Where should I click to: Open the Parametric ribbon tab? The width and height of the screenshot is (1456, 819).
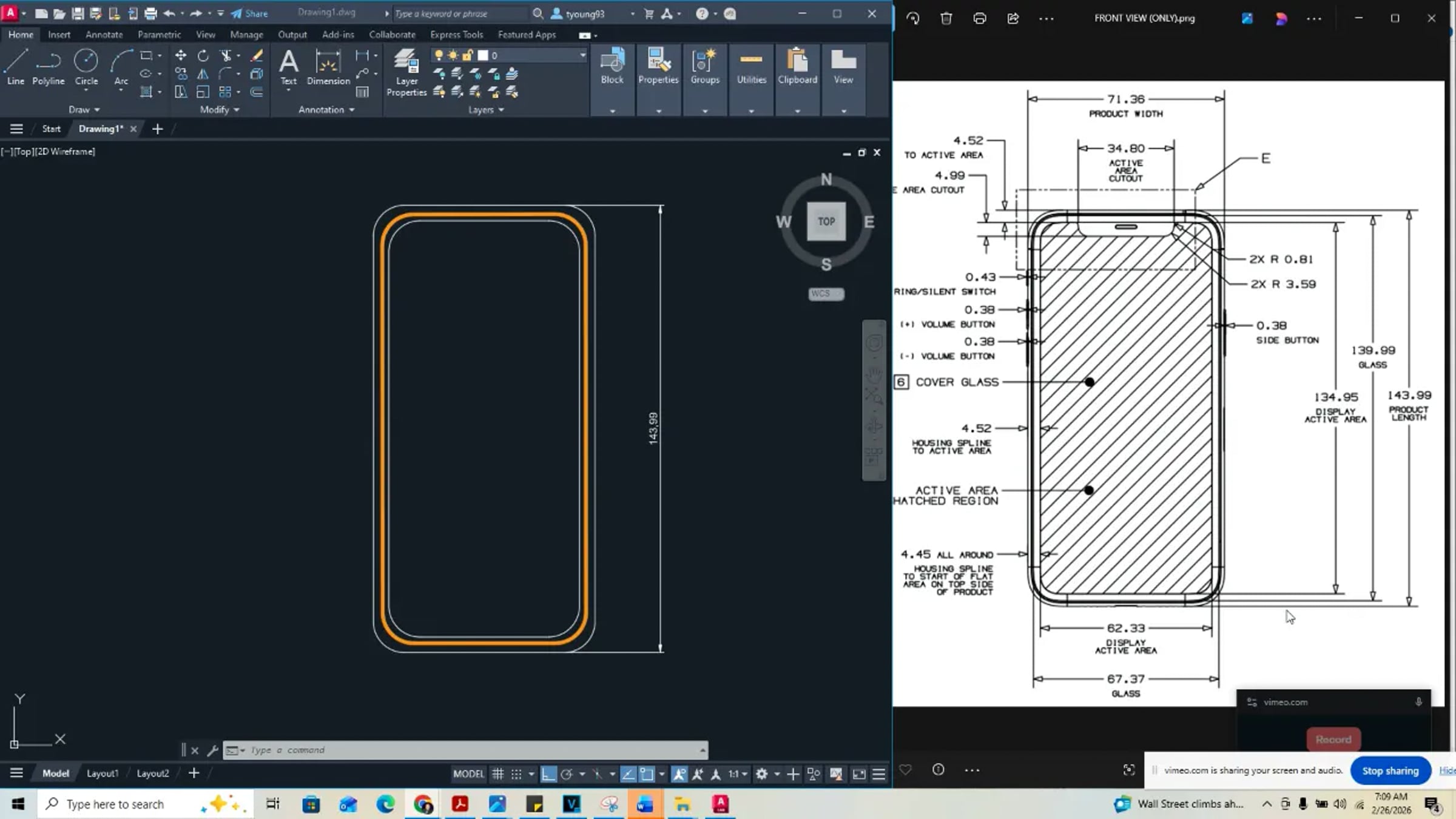(159, 35)
